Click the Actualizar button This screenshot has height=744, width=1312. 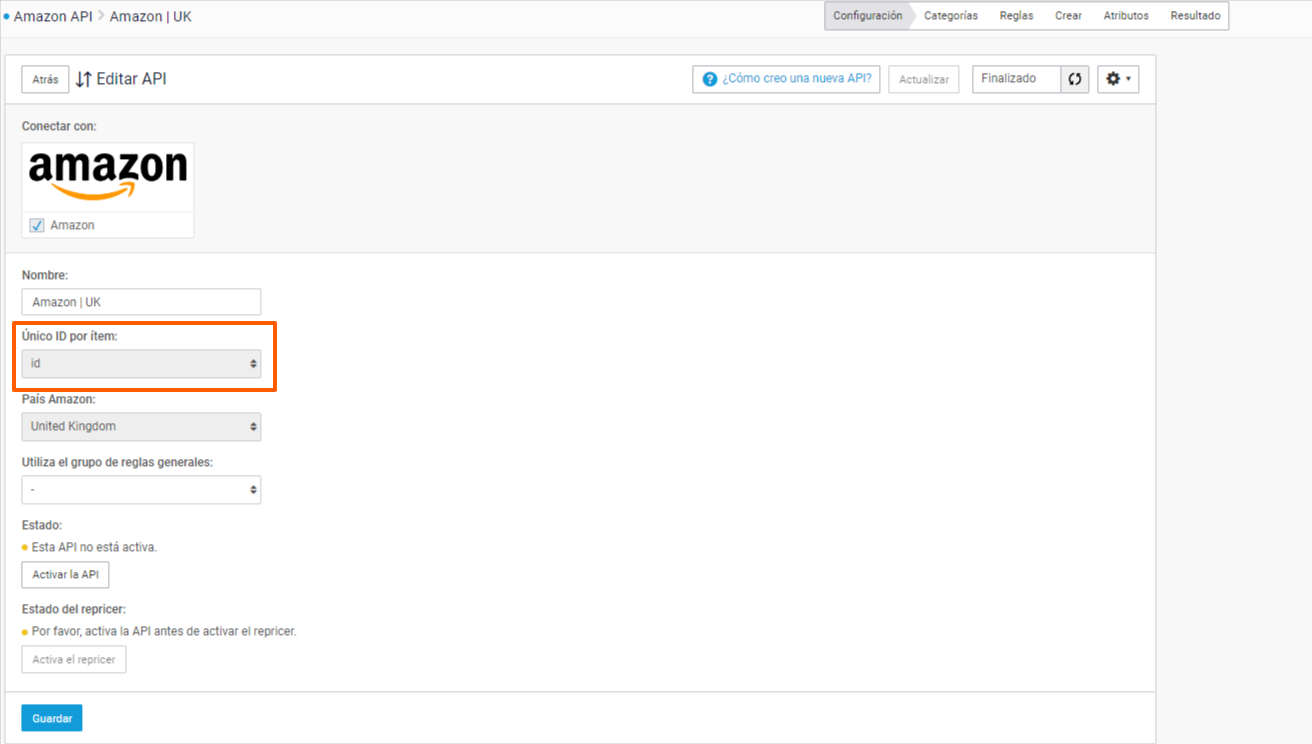[x=924, y=79]
